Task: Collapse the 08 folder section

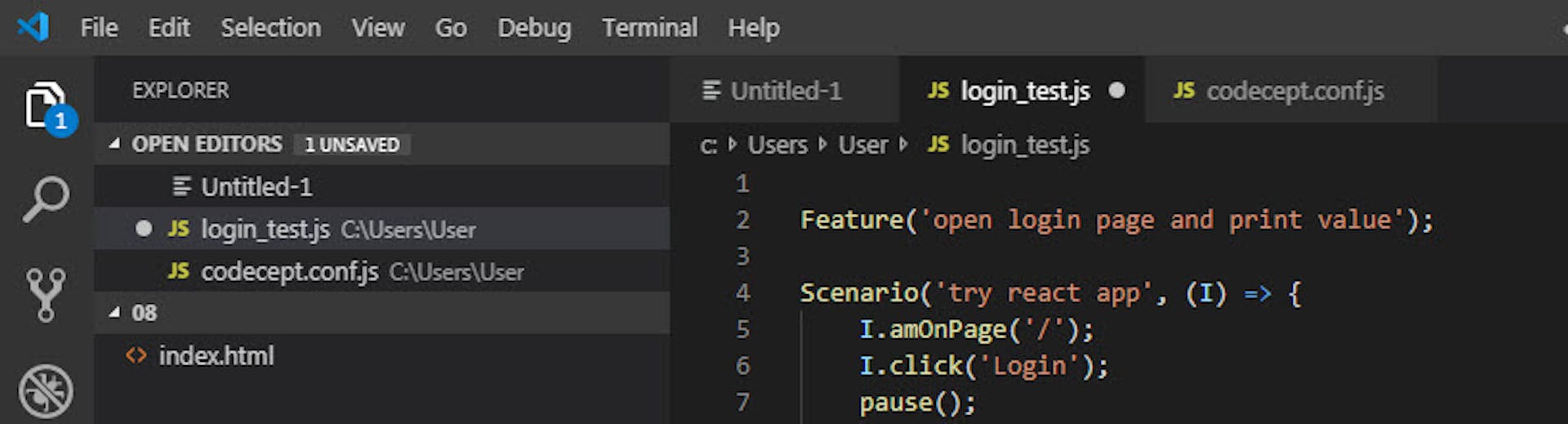Action: coord(115,312)
